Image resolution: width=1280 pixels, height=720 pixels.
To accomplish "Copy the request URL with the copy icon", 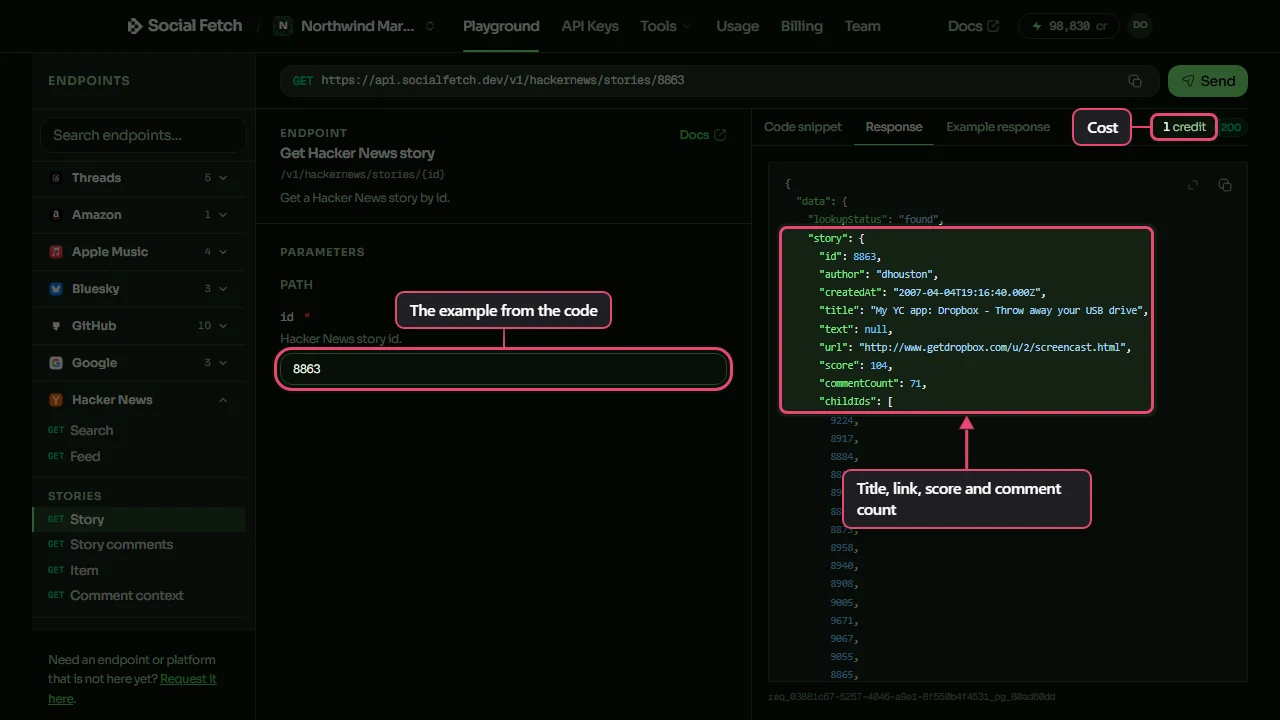I will tap(1135, 81).
